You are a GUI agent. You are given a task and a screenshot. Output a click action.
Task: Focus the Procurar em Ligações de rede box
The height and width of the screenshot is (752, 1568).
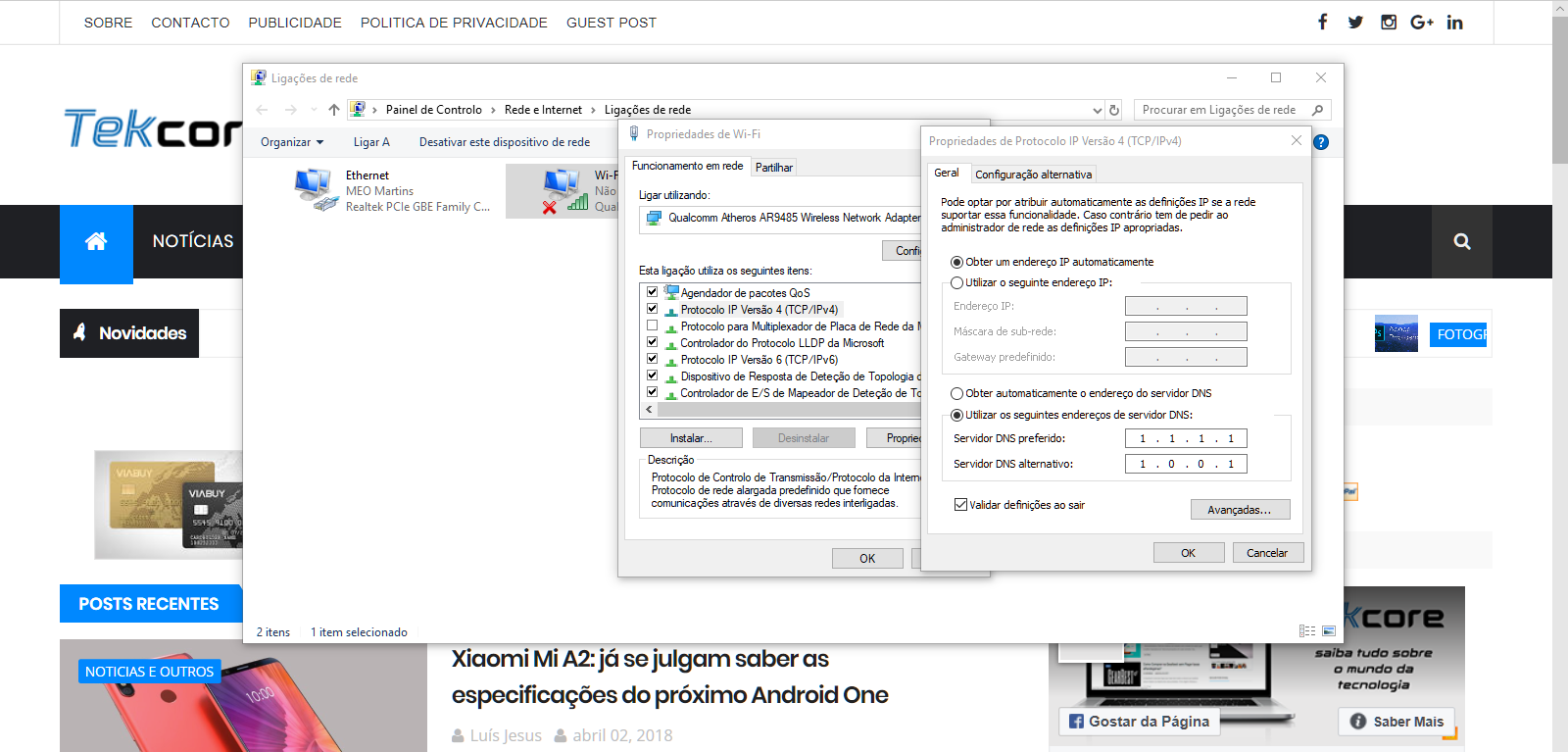click(x=1232, y=110)
